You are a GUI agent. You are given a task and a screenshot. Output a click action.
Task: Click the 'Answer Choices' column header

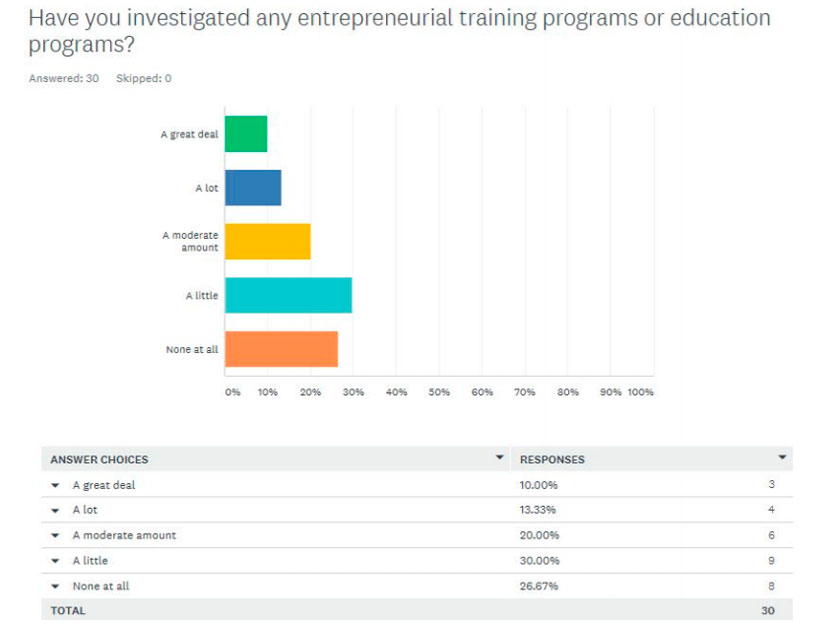[x=99, y=460]
